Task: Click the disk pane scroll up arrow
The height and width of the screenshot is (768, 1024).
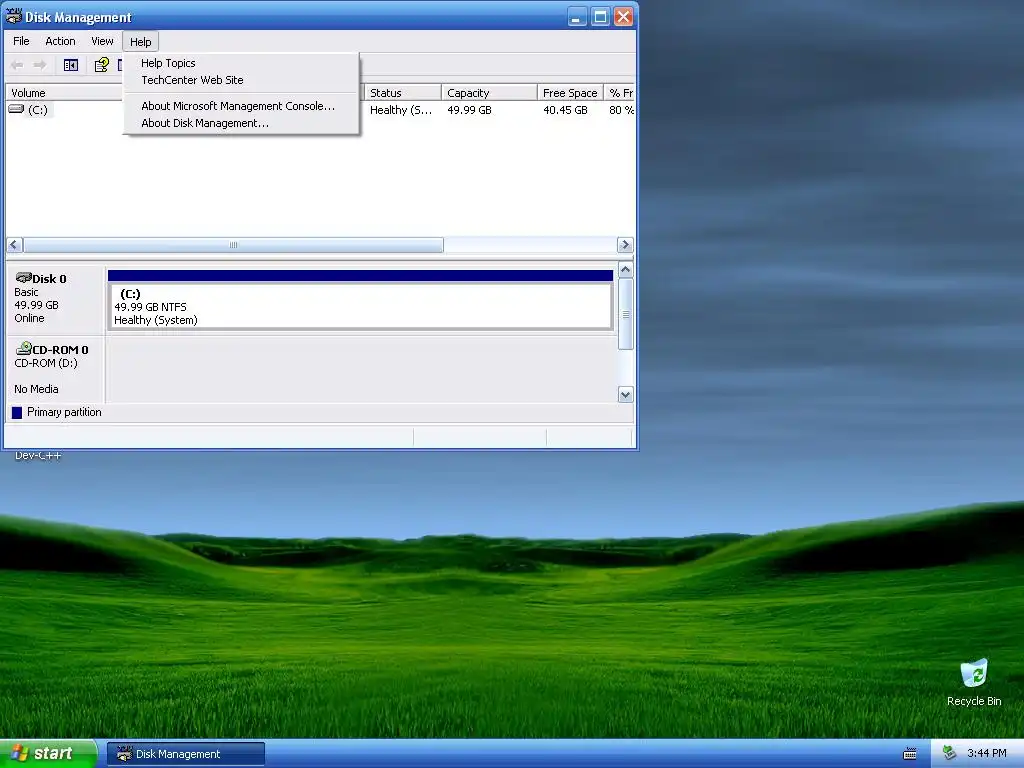Action: 626,270
